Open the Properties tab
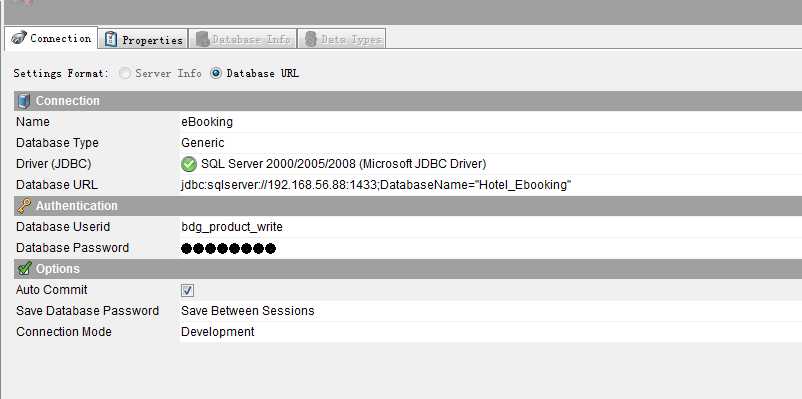Viewport: 802px width, 399px height. coord(143,39)
